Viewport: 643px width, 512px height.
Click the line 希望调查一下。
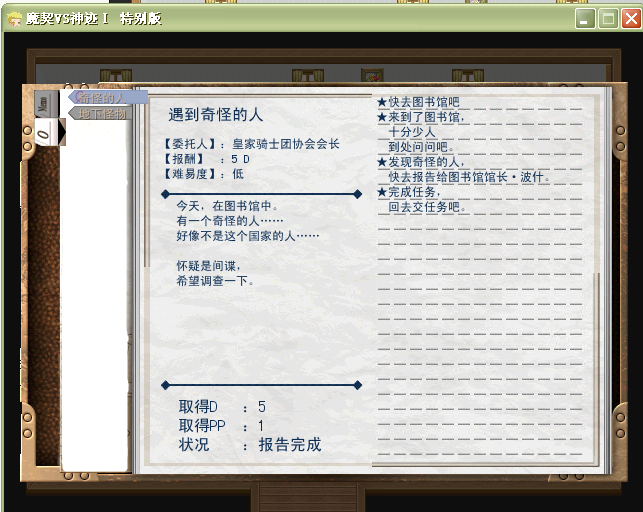coord(215,281)
